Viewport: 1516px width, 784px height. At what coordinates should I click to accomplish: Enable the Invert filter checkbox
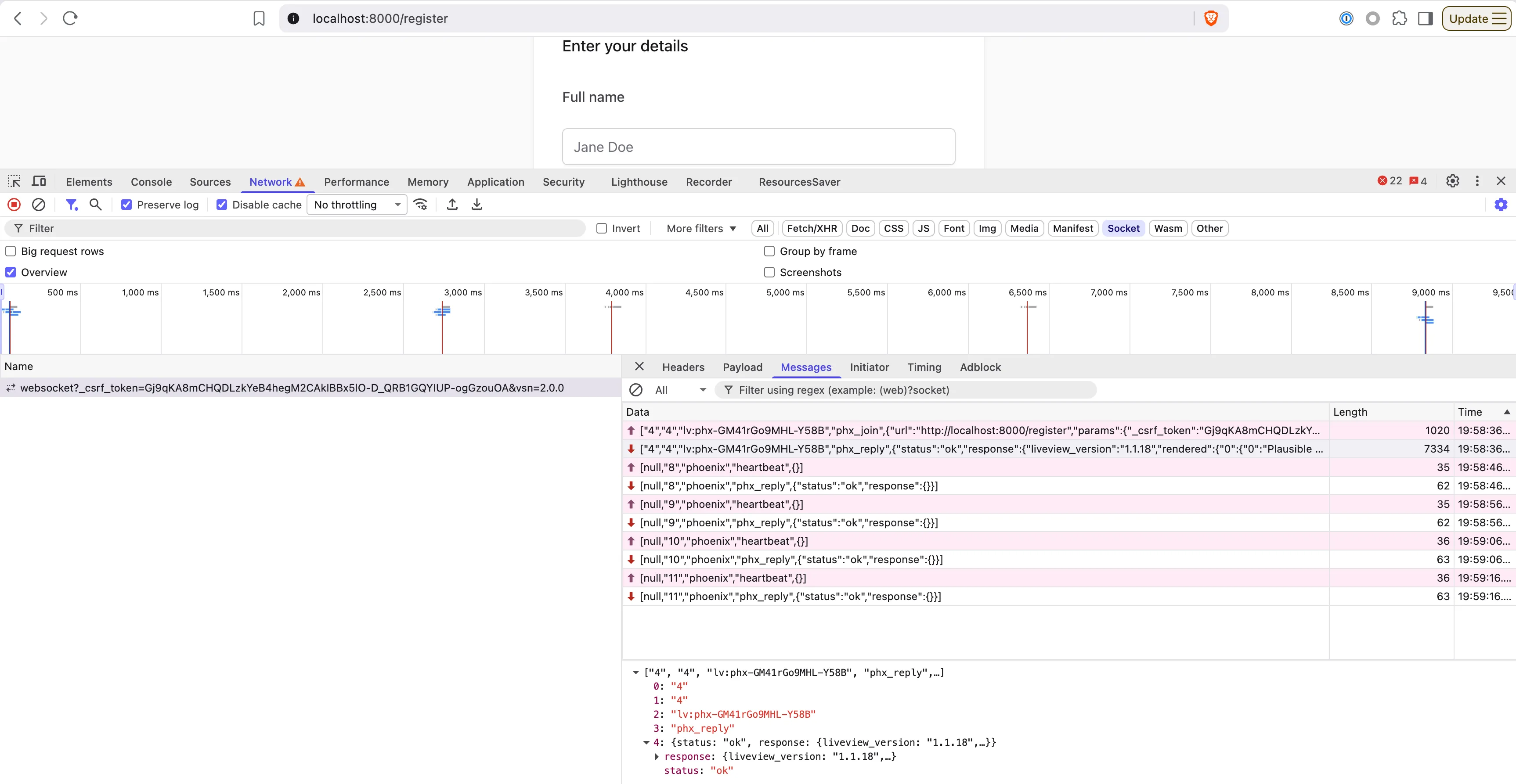point(602,228)
